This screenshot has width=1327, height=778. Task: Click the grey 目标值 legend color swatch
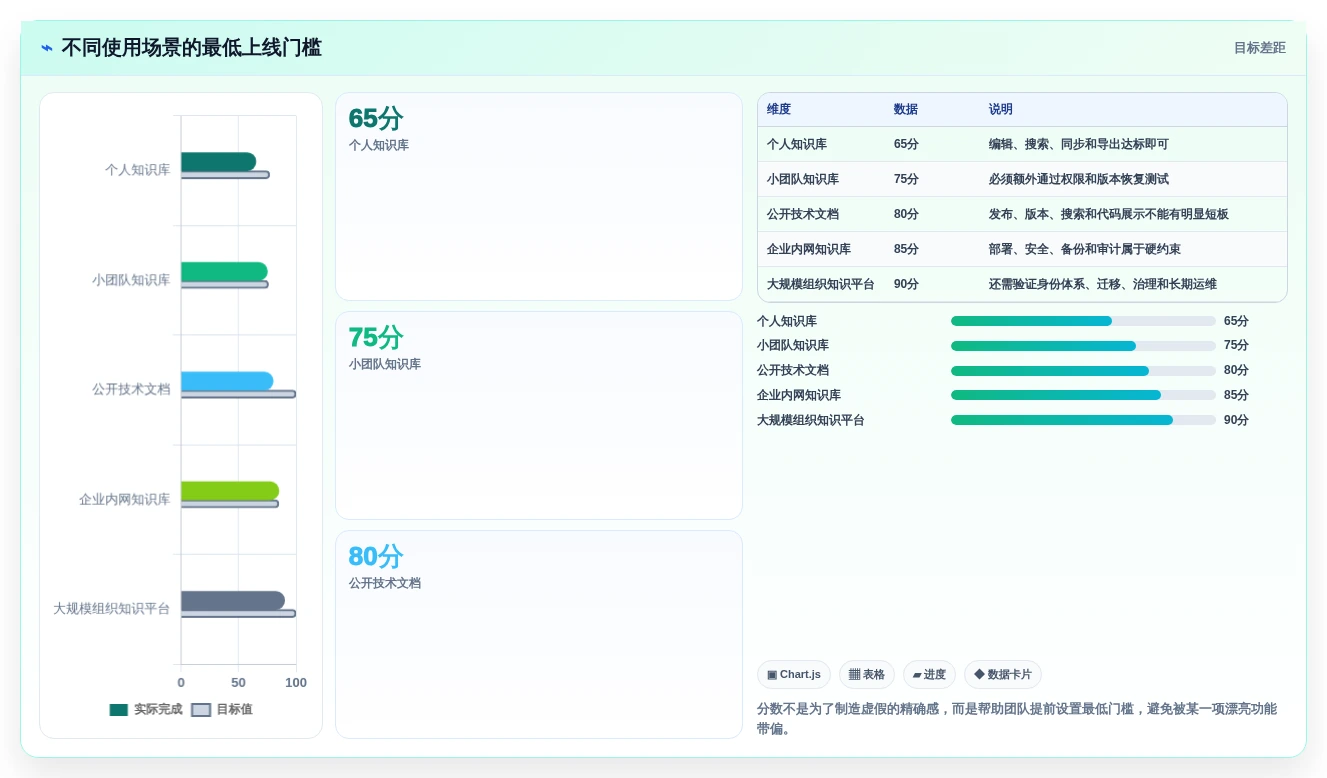(x=201, y=710)
